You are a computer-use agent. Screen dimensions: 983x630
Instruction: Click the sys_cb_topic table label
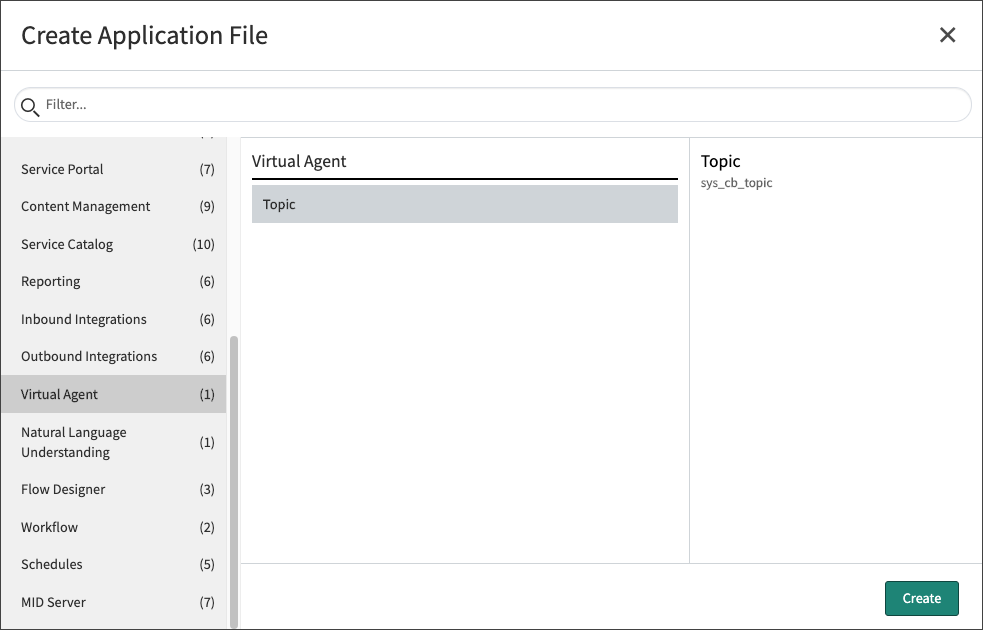736,183
